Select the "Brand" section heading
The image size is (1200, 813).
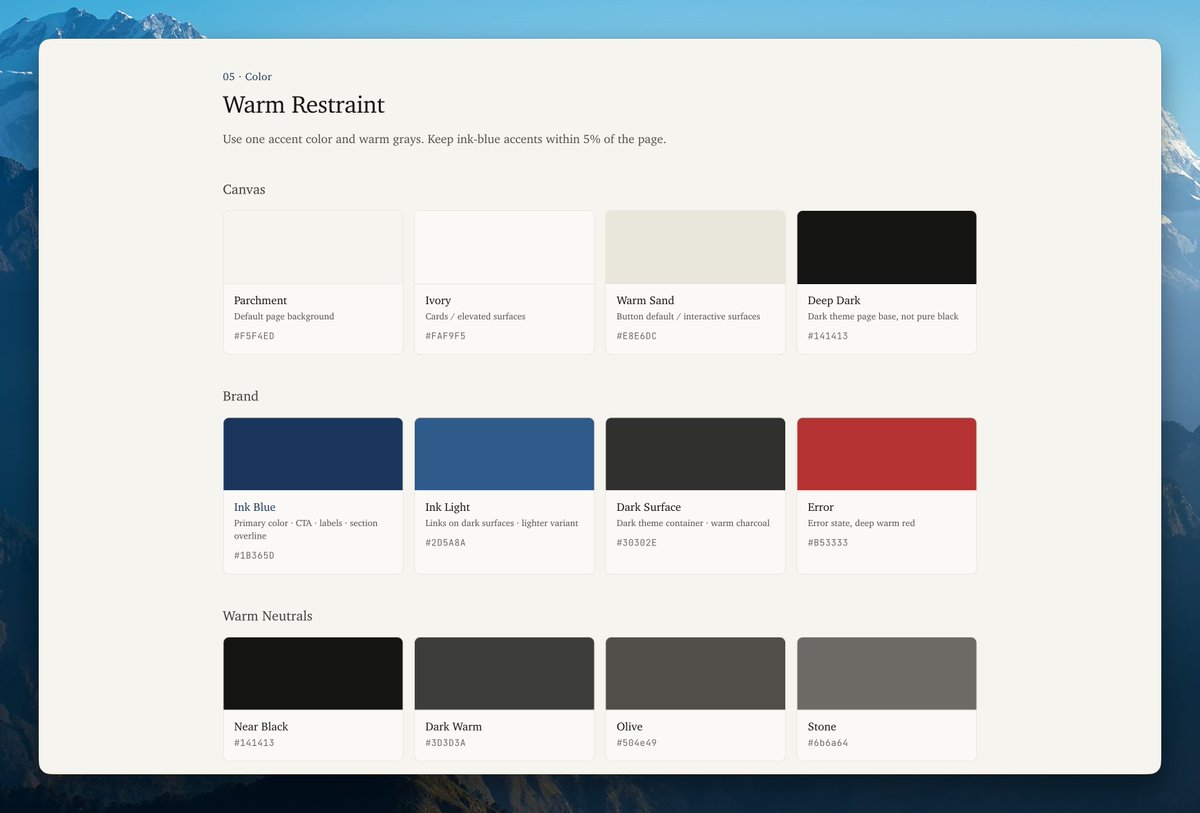241,396
